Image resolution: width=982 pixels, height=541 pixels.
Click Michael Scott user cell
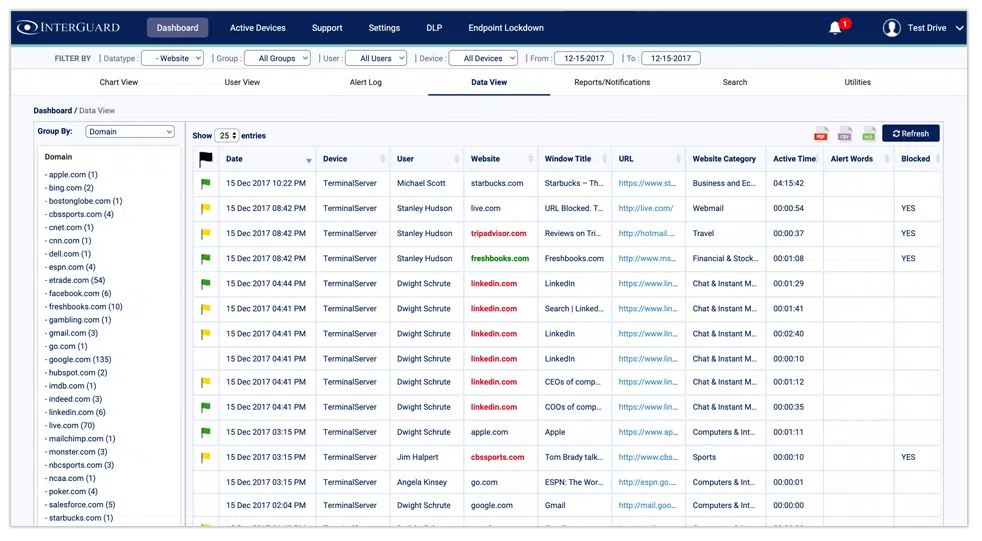point(421,183)
